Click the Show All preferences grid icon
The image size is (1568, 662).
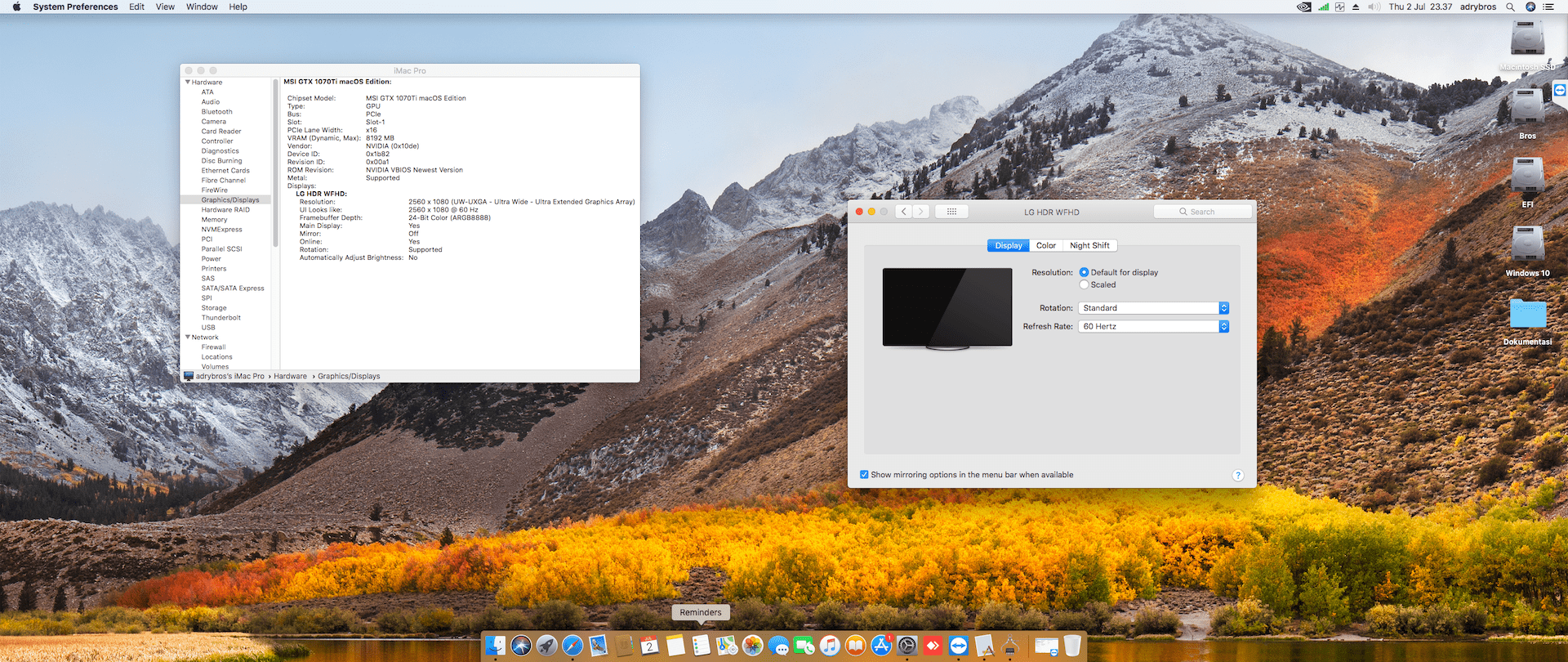951,212
